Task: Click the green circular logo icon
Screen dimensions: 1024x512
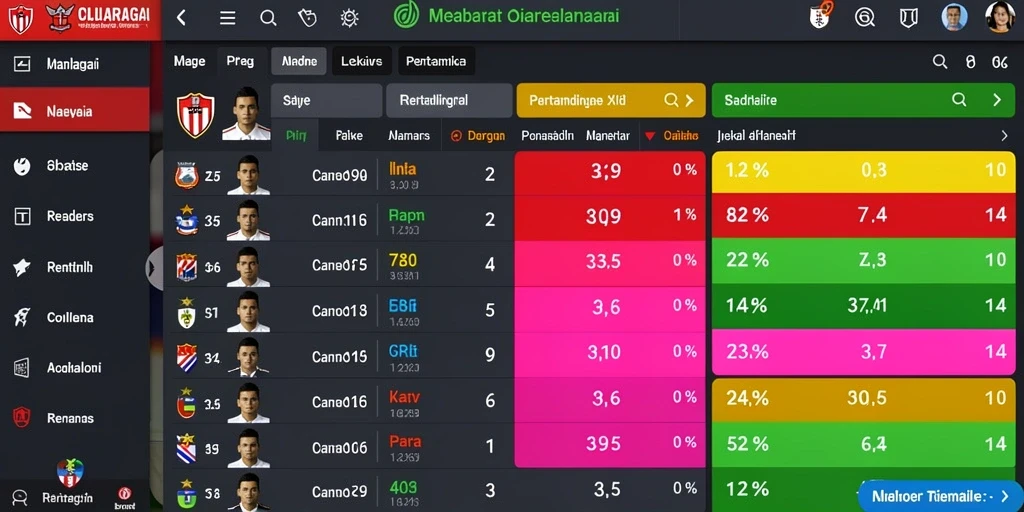Action: point(406,15)
